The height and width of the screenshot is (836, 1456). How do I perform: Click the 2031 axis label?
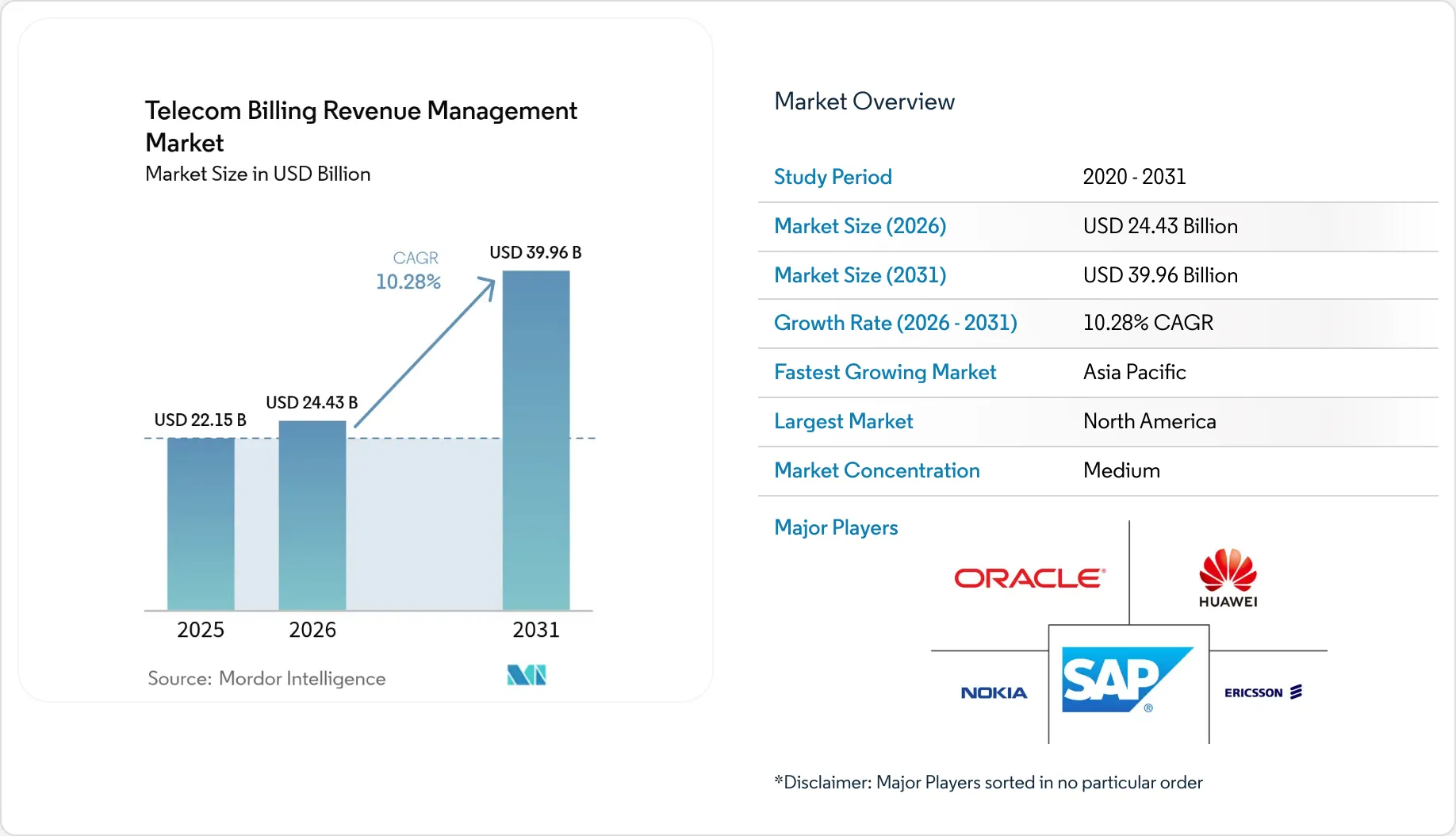click(536, 630)
